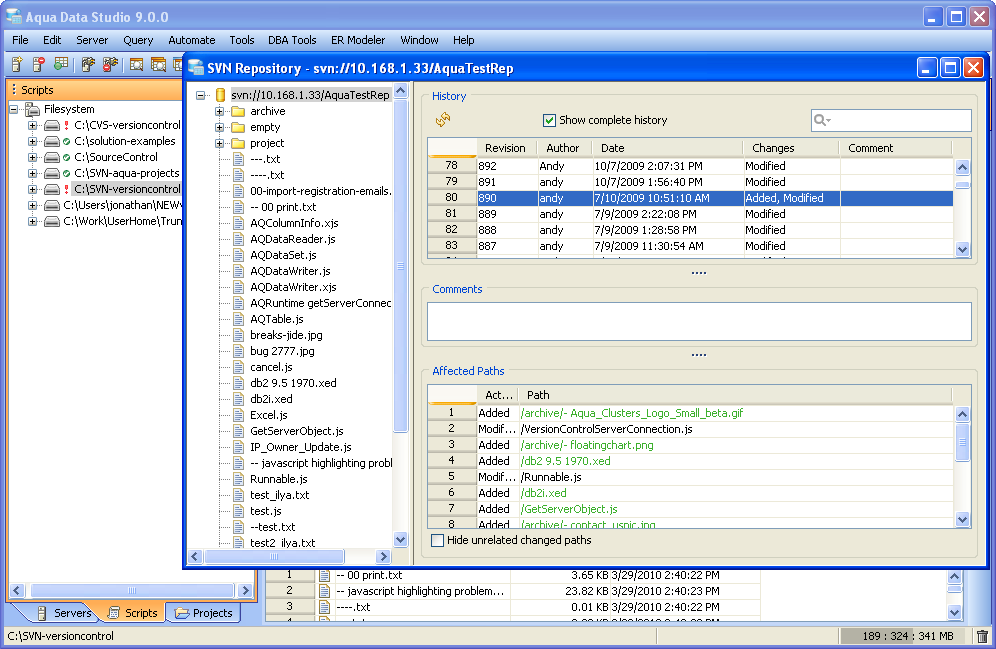Enable Hide unrelated changed paths

(437, 540)
